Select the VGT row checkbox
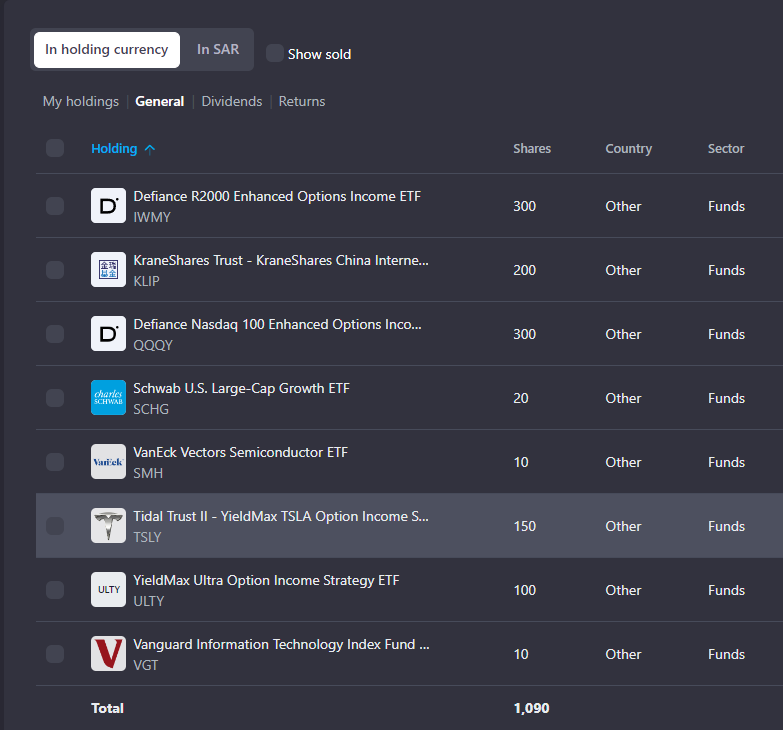Viewport: 783px width, 730px height. click(55, 653)
